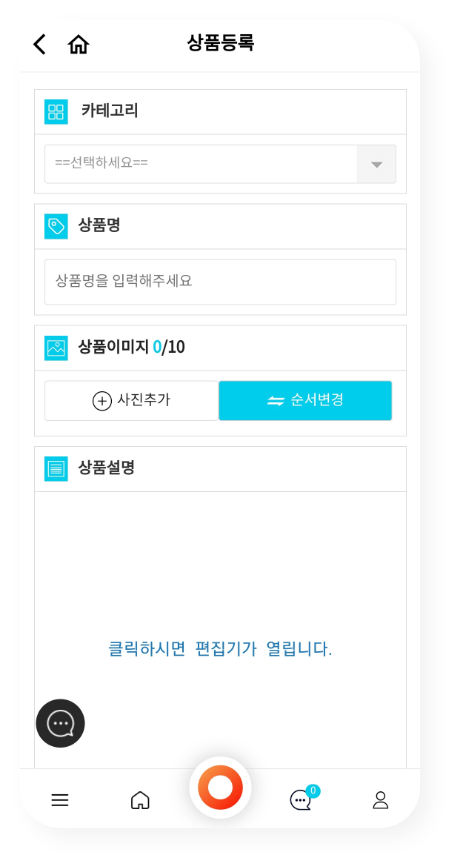Image resolution: width=460 pixels, height=868 pixels.
Task: Click the 상품등록 page title
Action: [220, 43]
